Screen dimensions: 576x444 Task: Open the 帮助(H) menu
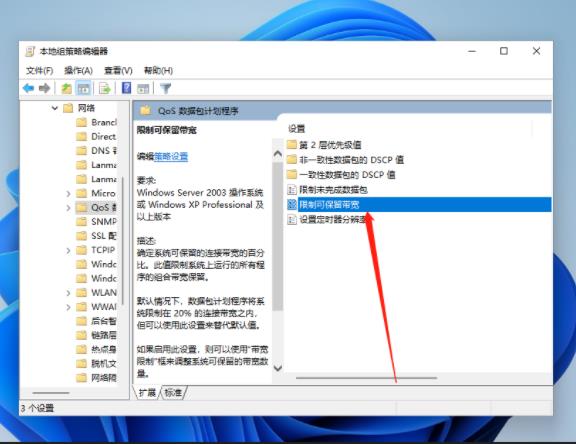[x=158, y=70]
